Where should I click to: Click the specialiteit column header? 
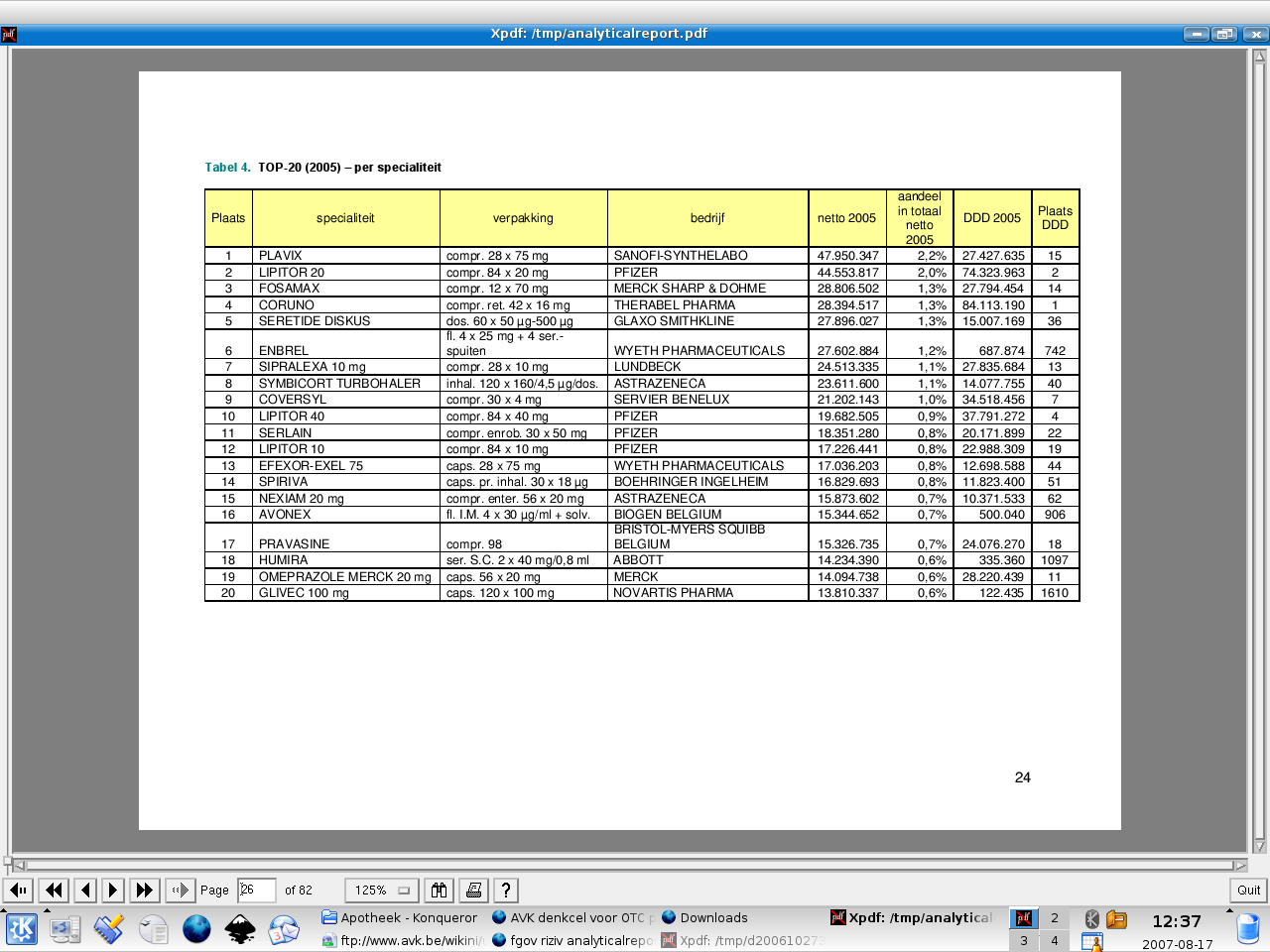(345, 218)
